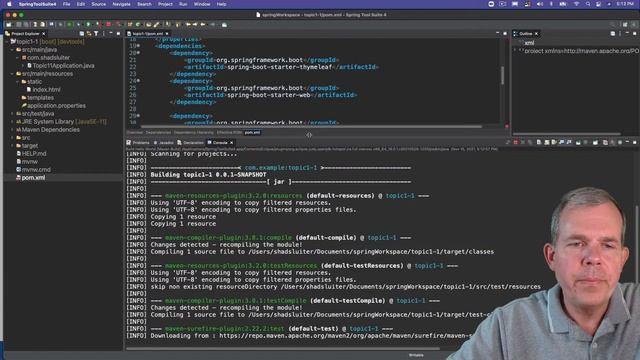Click the editor vertical scrollbar
This screenshot has width=640, height=360.
tap(502, 76)
